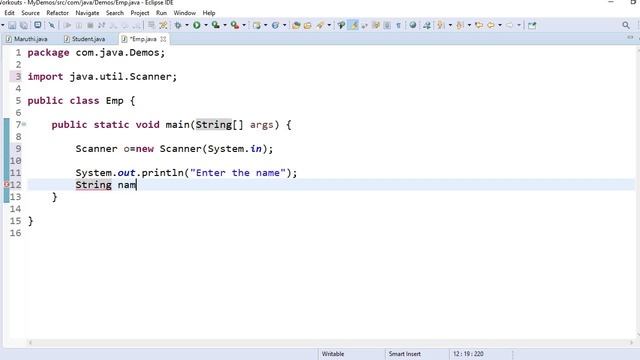Open the Project menu

pyautogui.click(x=140, y=13)
